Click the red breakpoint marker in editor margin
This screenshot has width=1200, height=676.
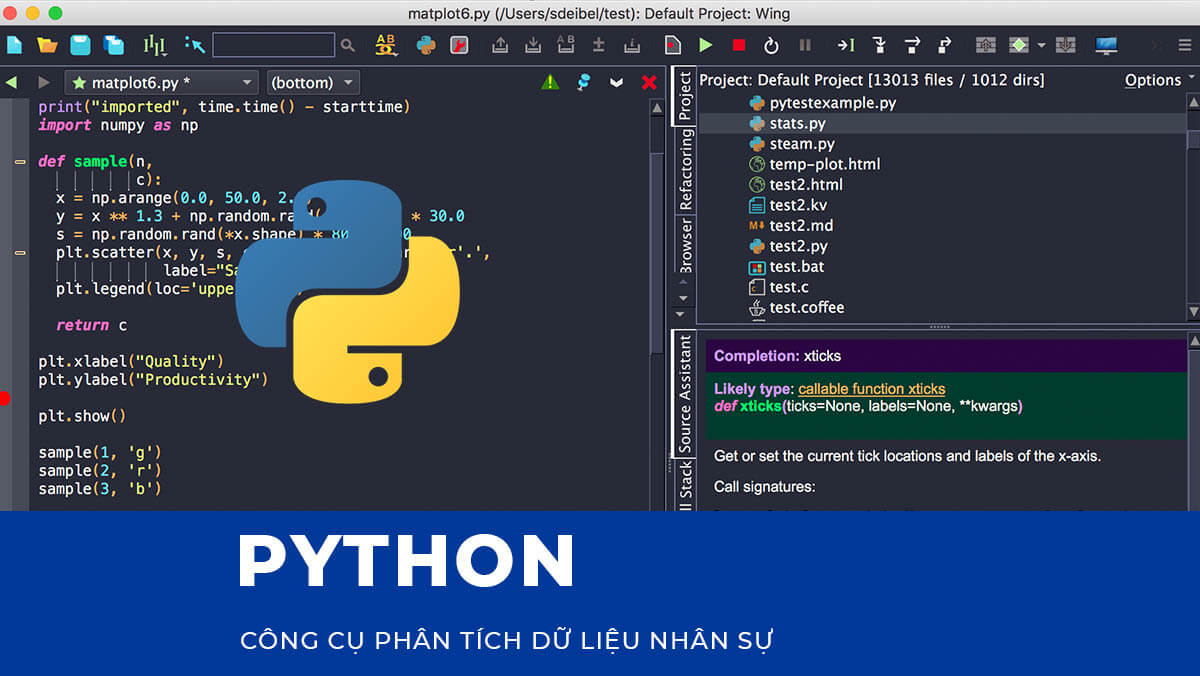pos(4,396)
